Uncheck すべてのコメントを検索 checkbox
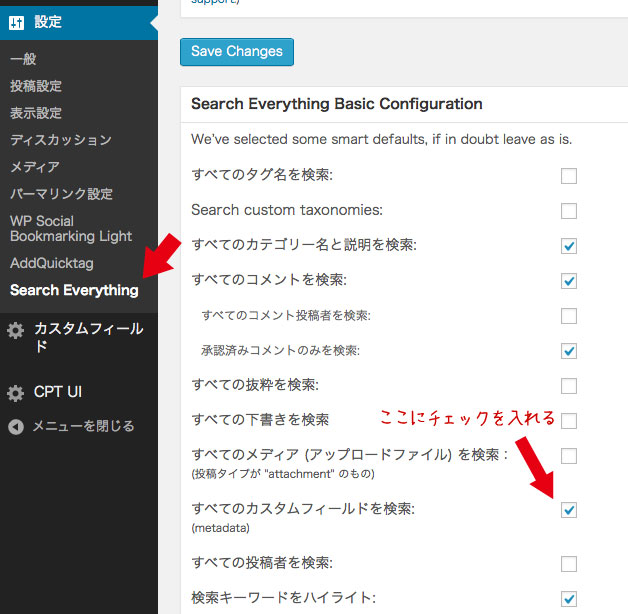Viewport: 628px width, 614px height. click(569, 281)
